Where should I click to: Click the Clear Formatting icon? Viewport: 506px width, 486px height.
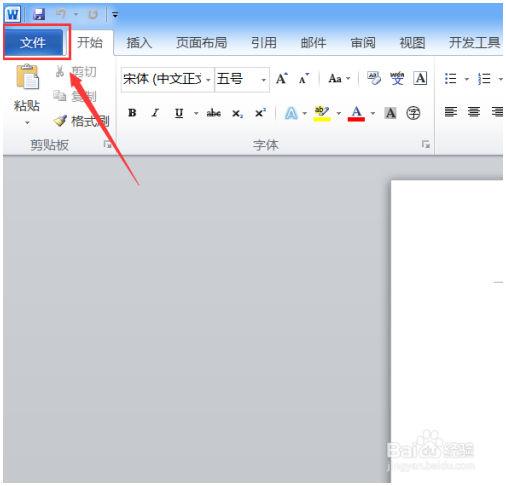click(x=374, y=79)
